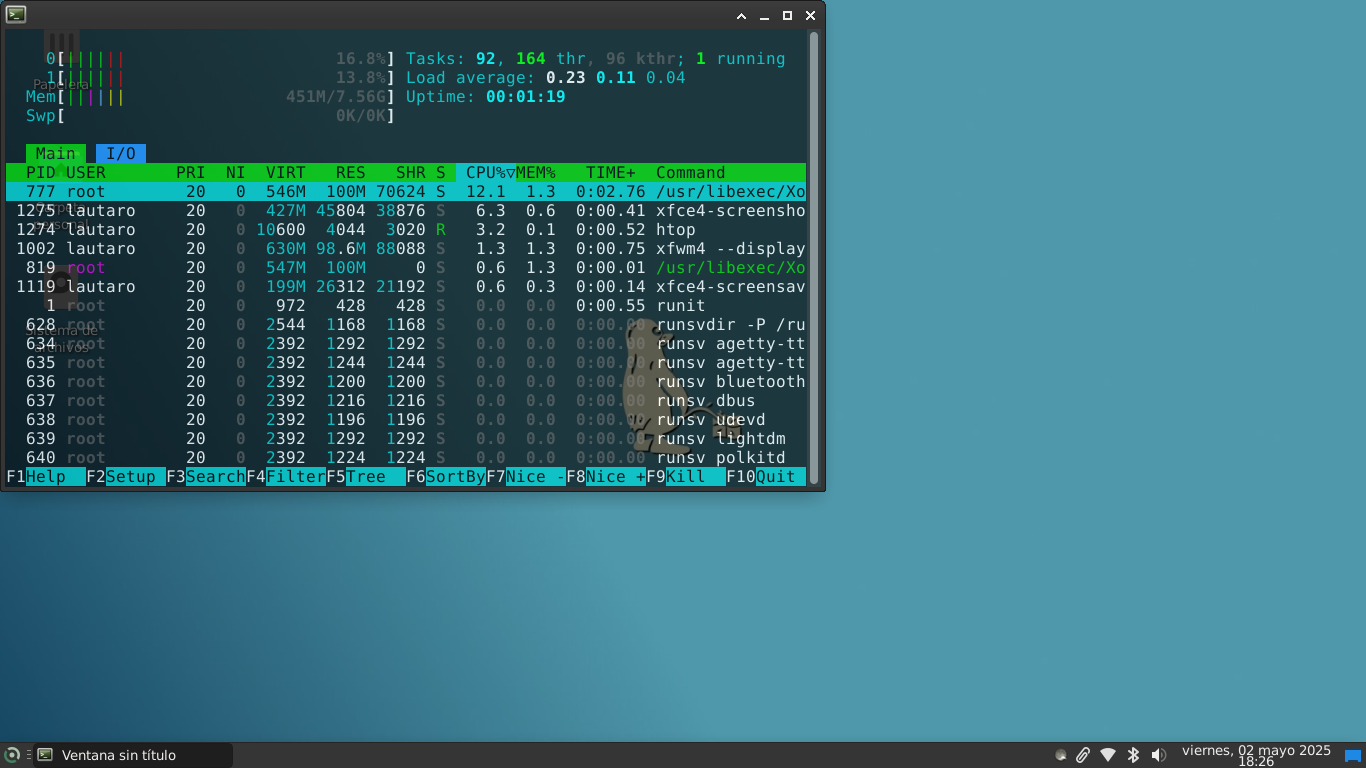This screenshot has width=1366, height=768.
Task: Sort by the USER column header
Action: click(x=86, y=172)
